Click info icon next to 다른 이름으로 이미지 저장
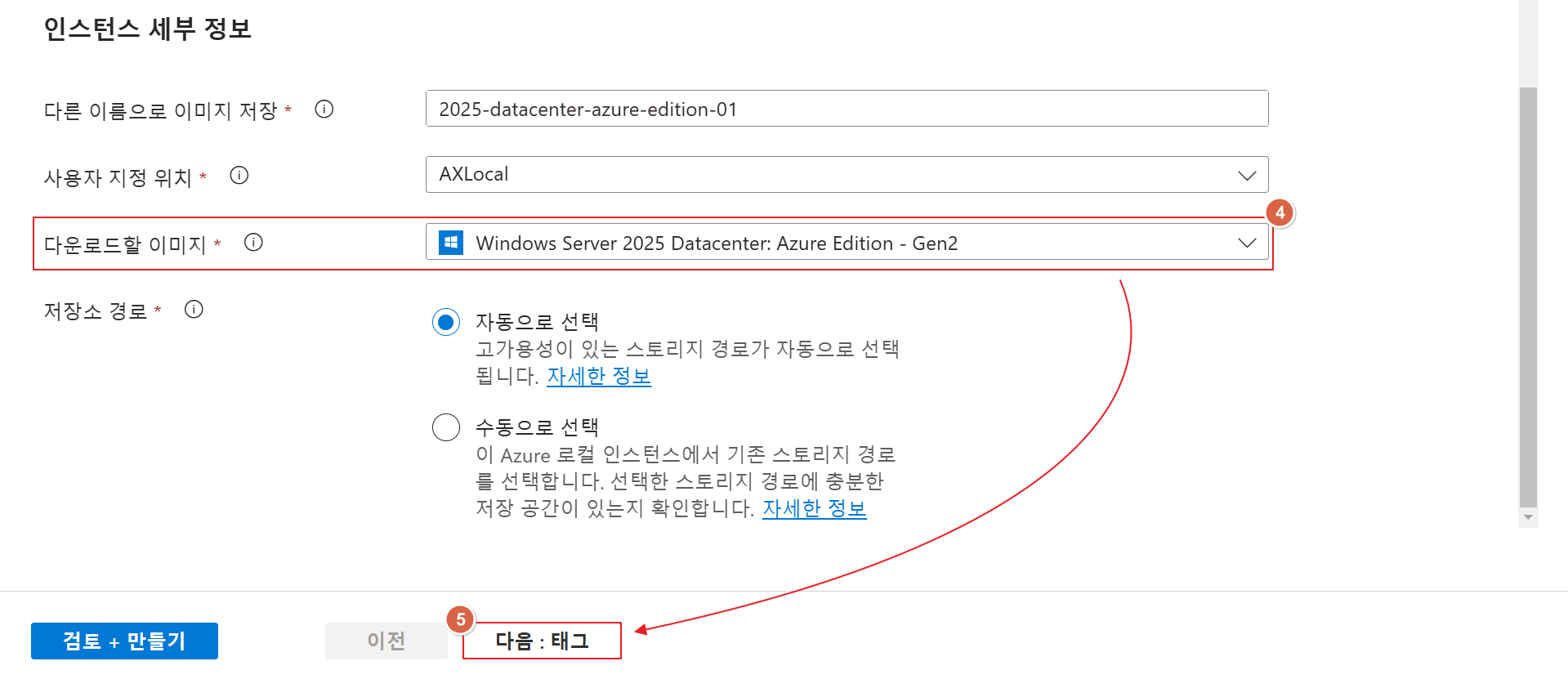 coord(324,109)
